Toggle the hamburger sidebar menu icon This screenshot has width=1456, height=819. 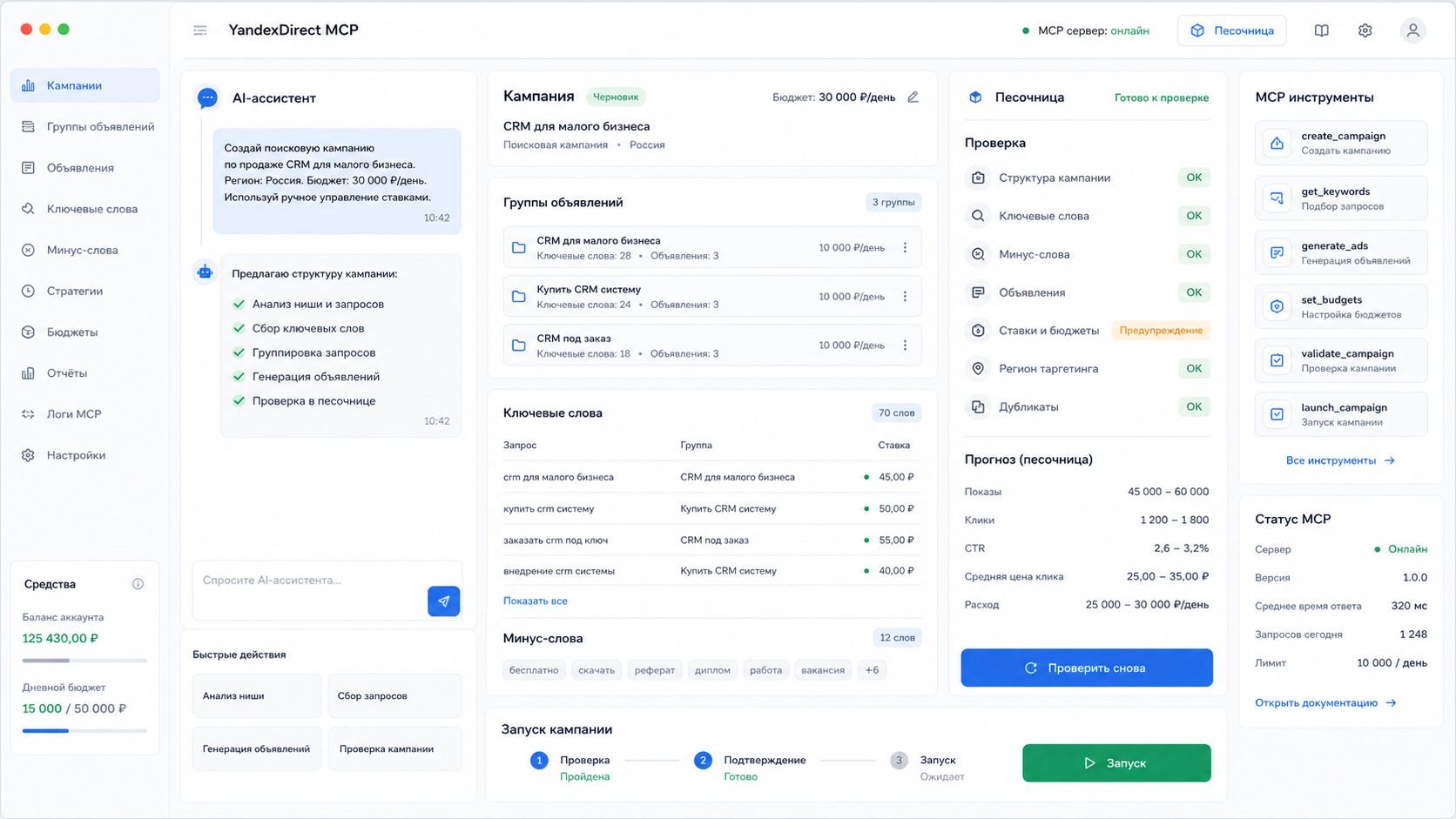click(x=200, y=30)
